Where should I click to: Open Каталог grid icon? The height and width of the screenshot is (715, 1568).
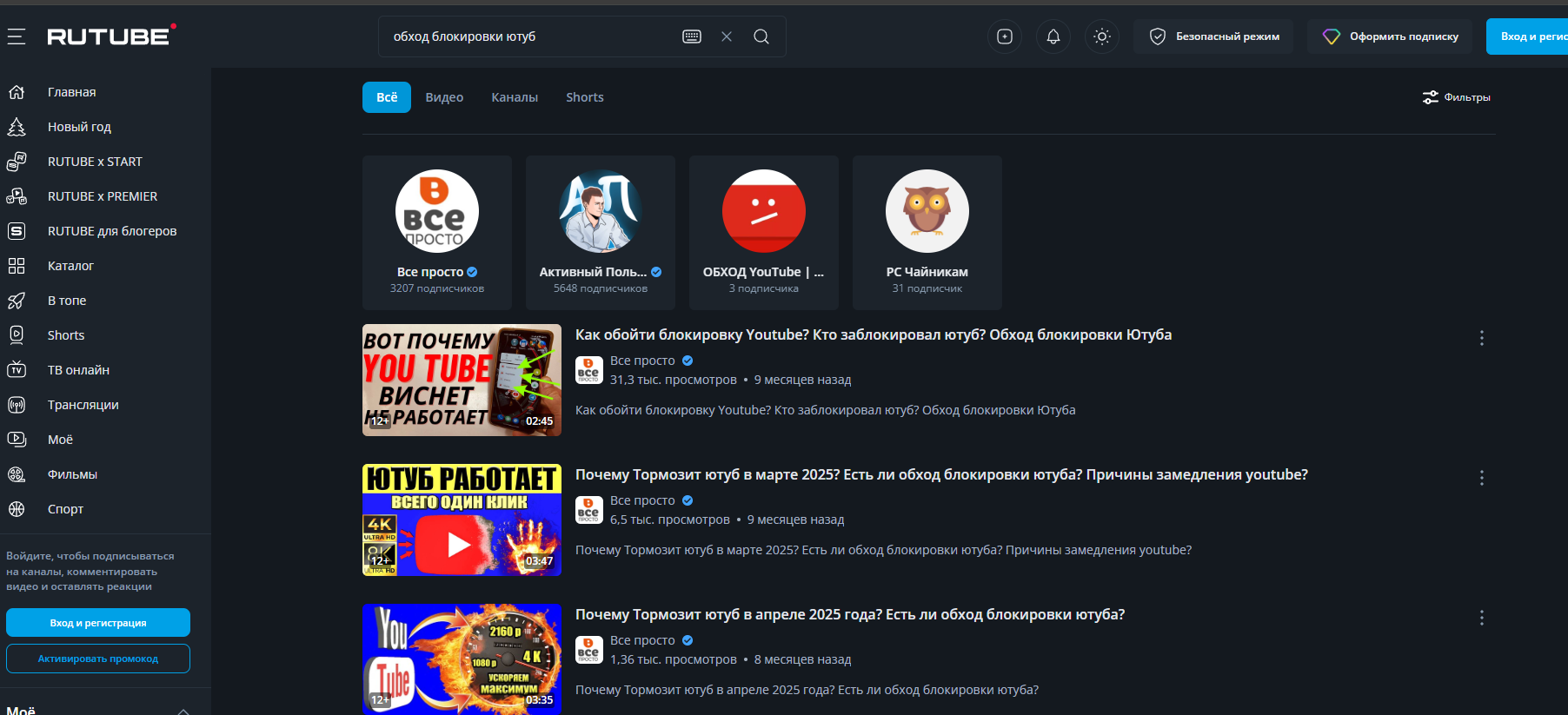(x=17, y=266)
